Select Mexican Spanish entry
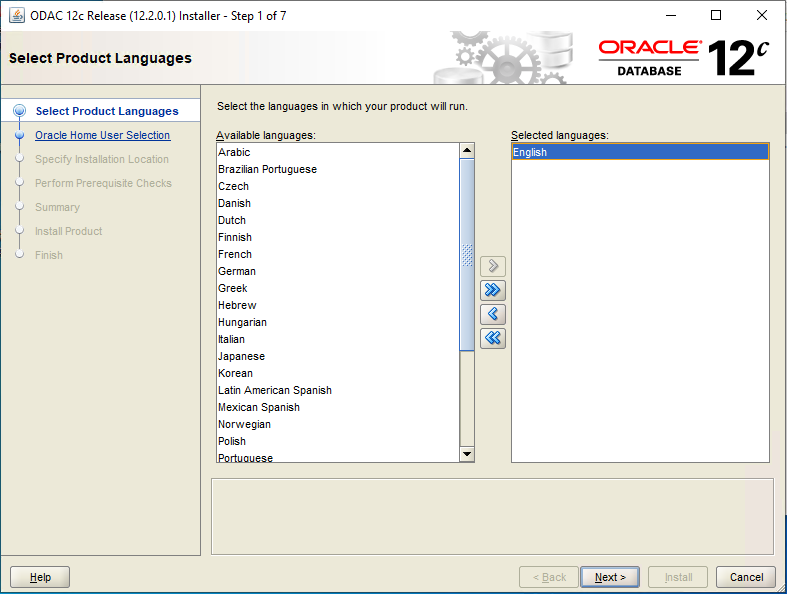This screenshot has width=787, height=594. click(x=338, y=408)
